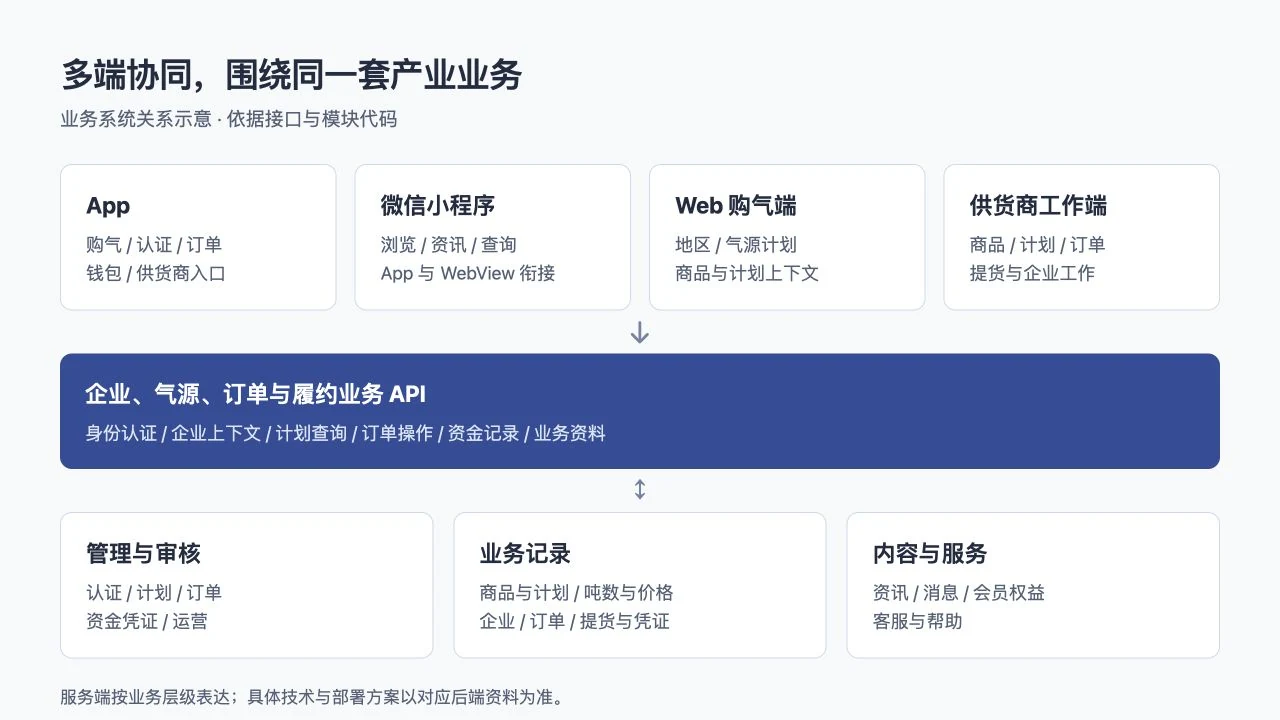Select the 微信小程序 card title
The height and width of the screenshot is (720, 1280).
(438, 206)
